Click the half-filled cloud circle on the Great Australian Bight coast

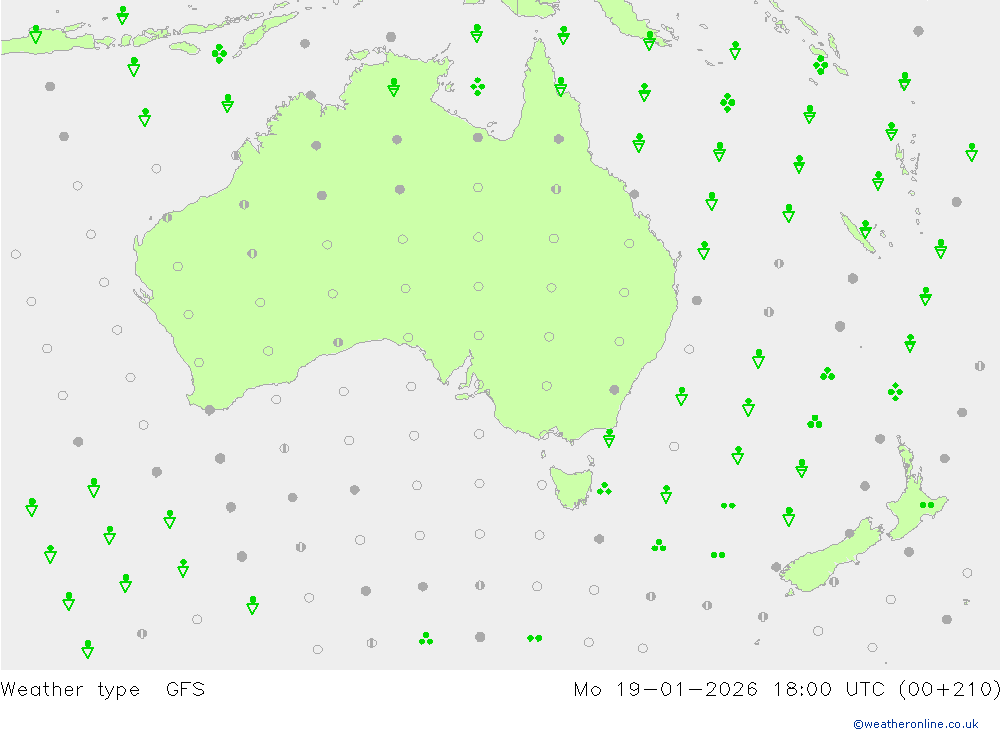click(x=338, y=343)
